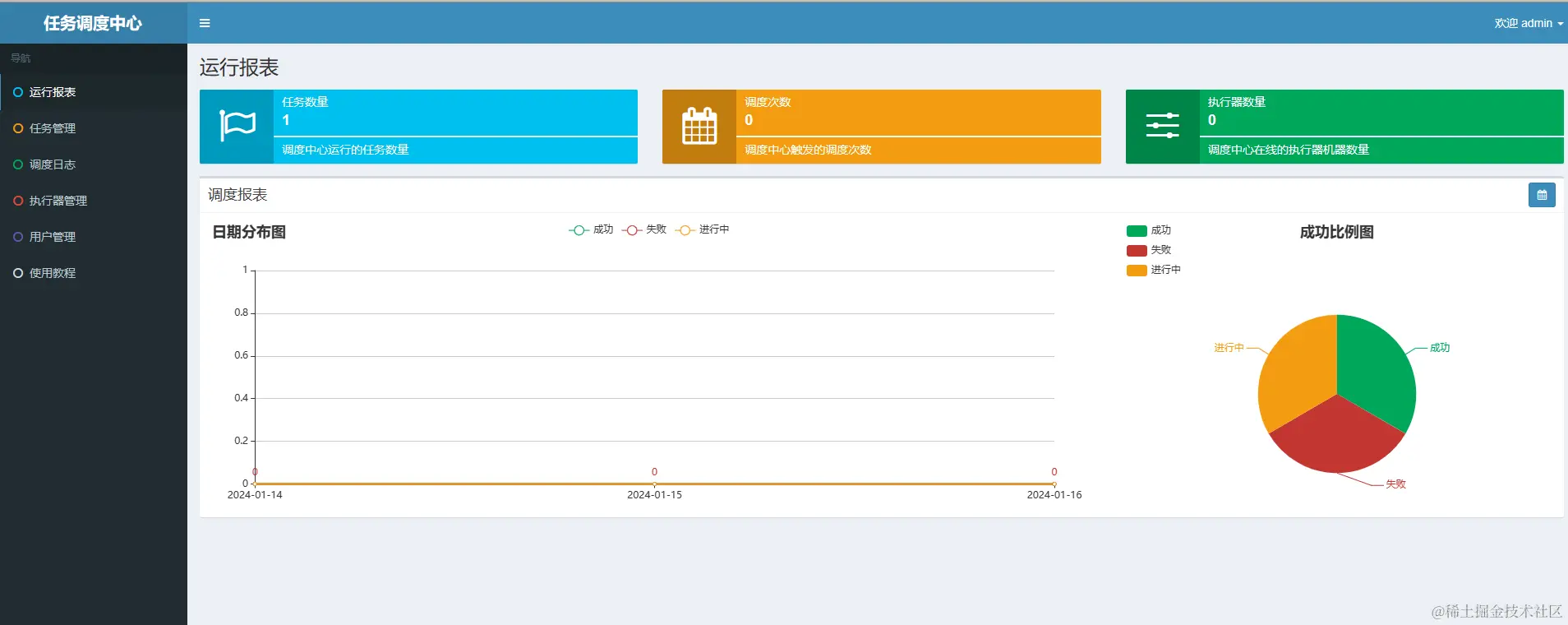Click the green circle icon beside 调度日志
Screen dimensions: 1568x625
tap(18, 164)
